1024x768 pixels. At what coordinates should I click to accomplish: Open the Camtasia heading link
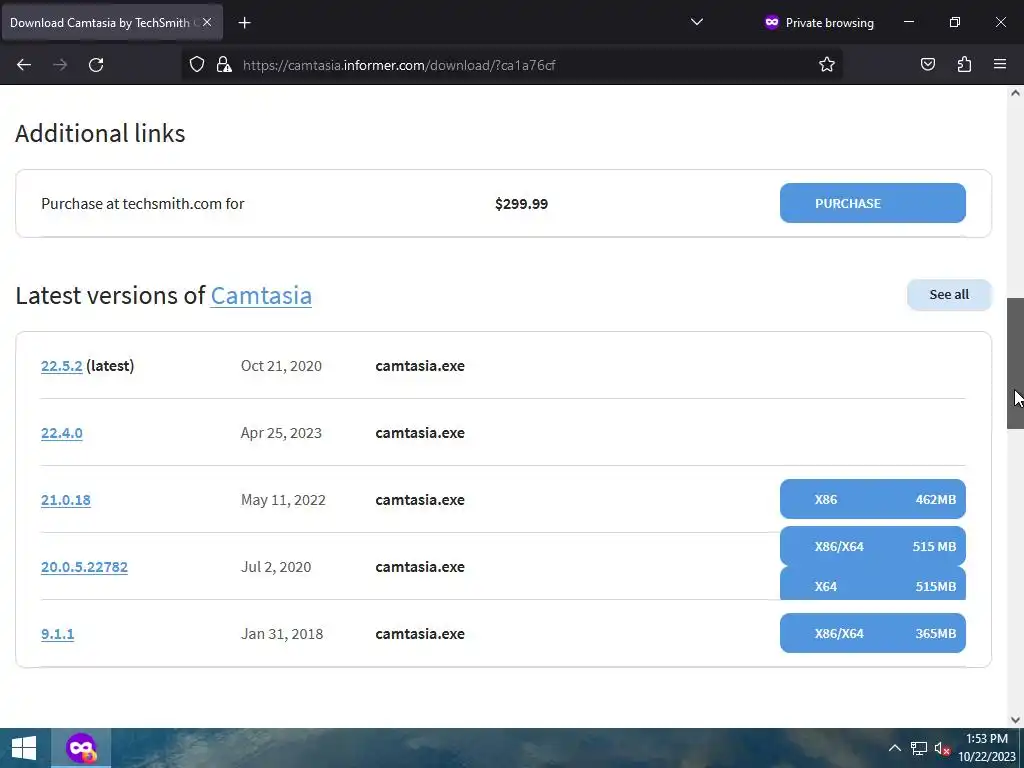(261, 295)
